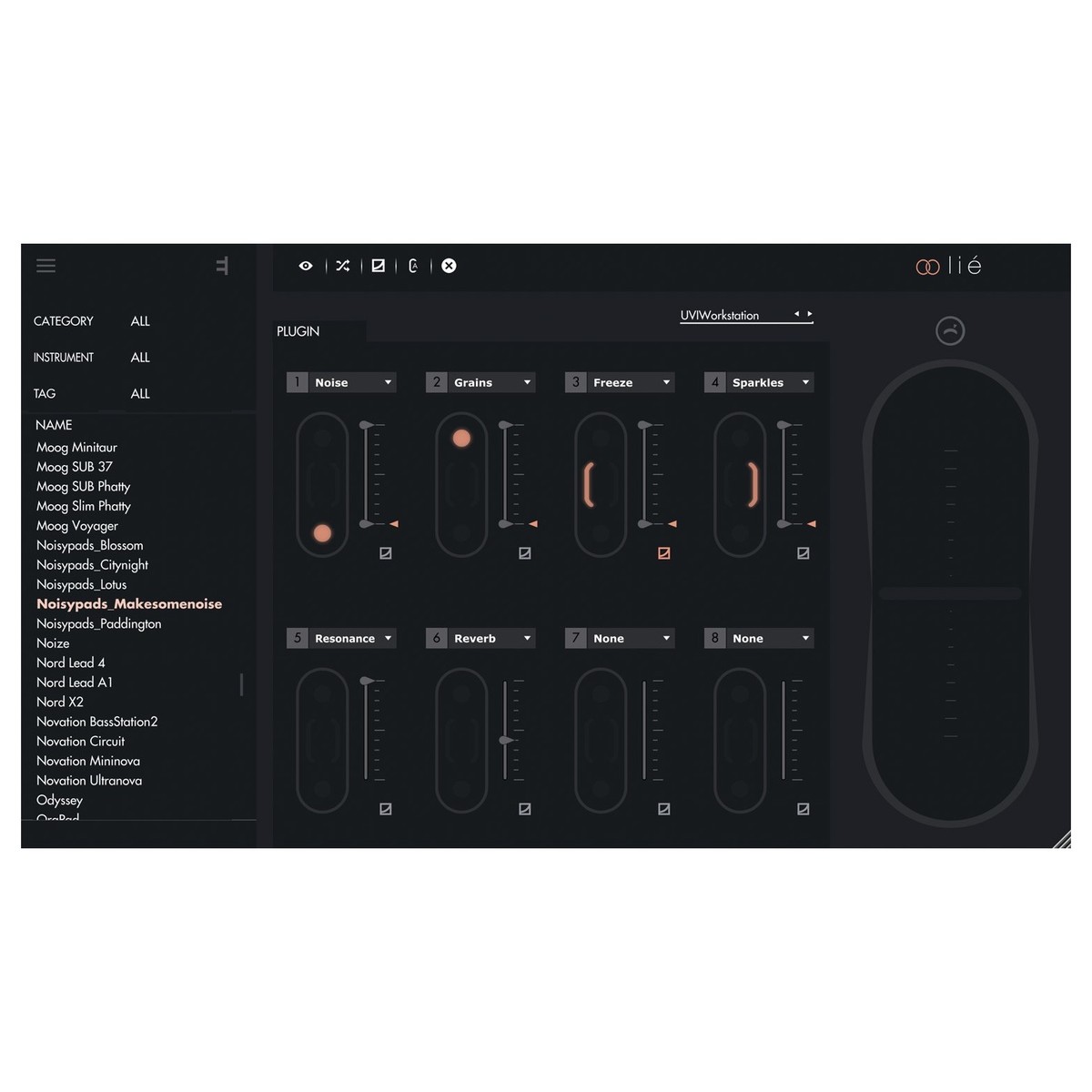Select preset Moog SUB Phatty
The image size is (1092, 1092).
tap(83, 487)
